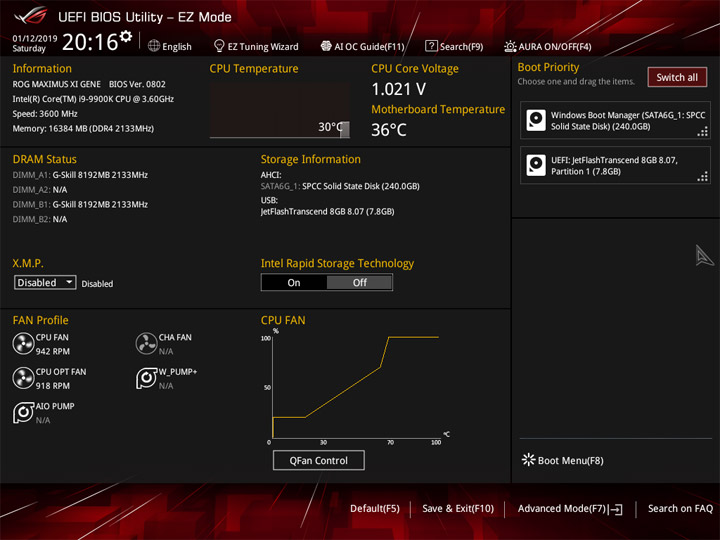The image size is (720, 540).
Task: Click the ROG logo icon
Action: pos(30,16)
